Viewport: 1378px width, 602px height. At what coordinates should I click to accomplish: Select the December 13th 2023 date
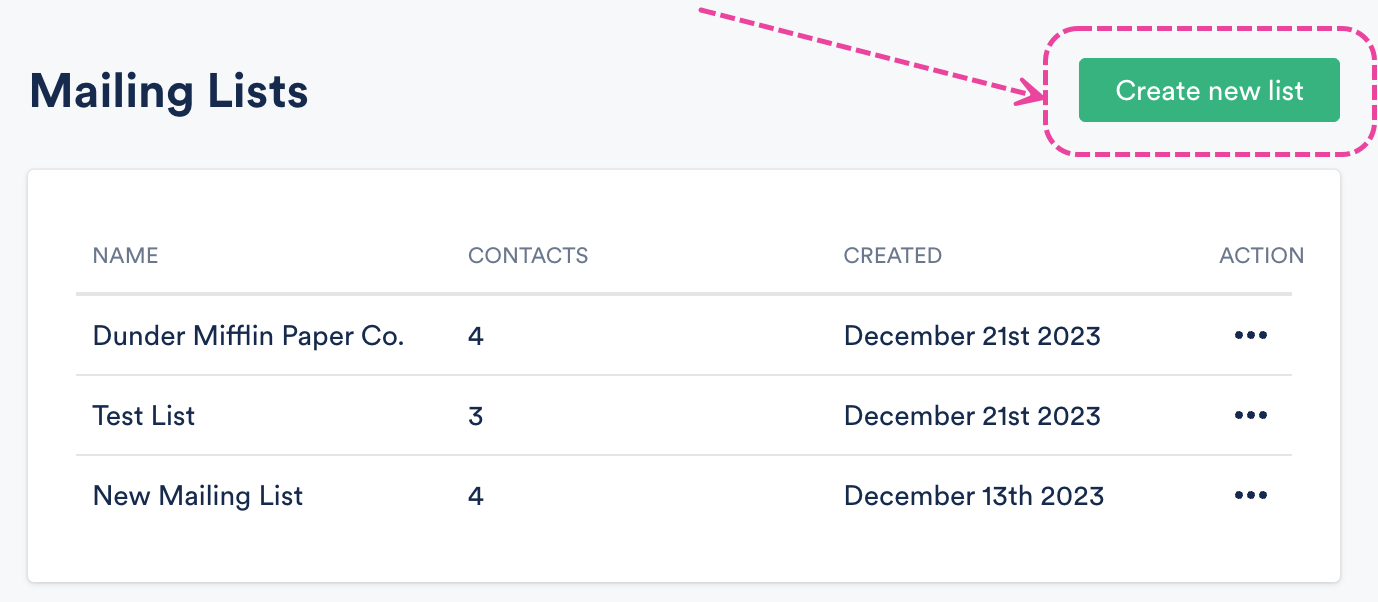[x=974, y=496]
